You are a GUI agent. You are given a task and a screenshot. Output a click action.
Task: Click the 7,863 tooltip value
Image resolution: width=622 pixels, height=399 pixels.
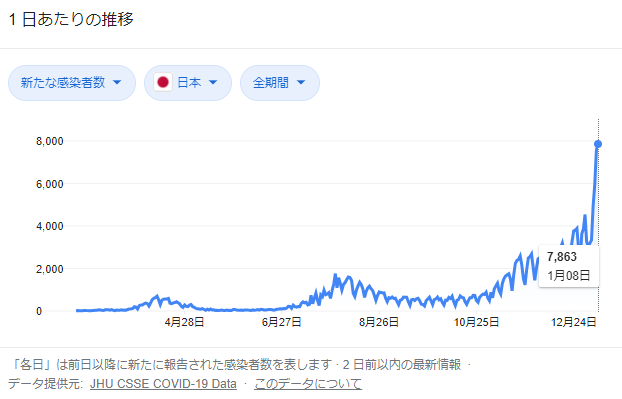(562, 257)
